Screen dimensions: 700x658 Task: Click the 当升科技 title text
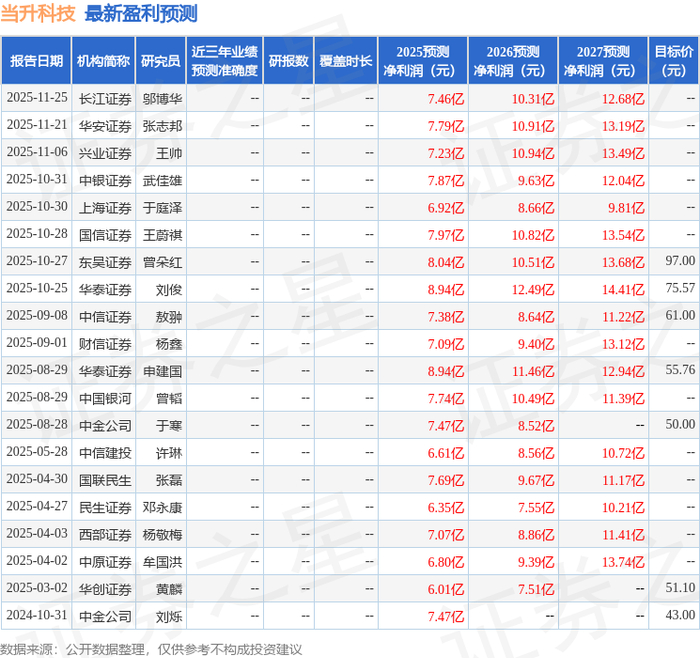38,13
